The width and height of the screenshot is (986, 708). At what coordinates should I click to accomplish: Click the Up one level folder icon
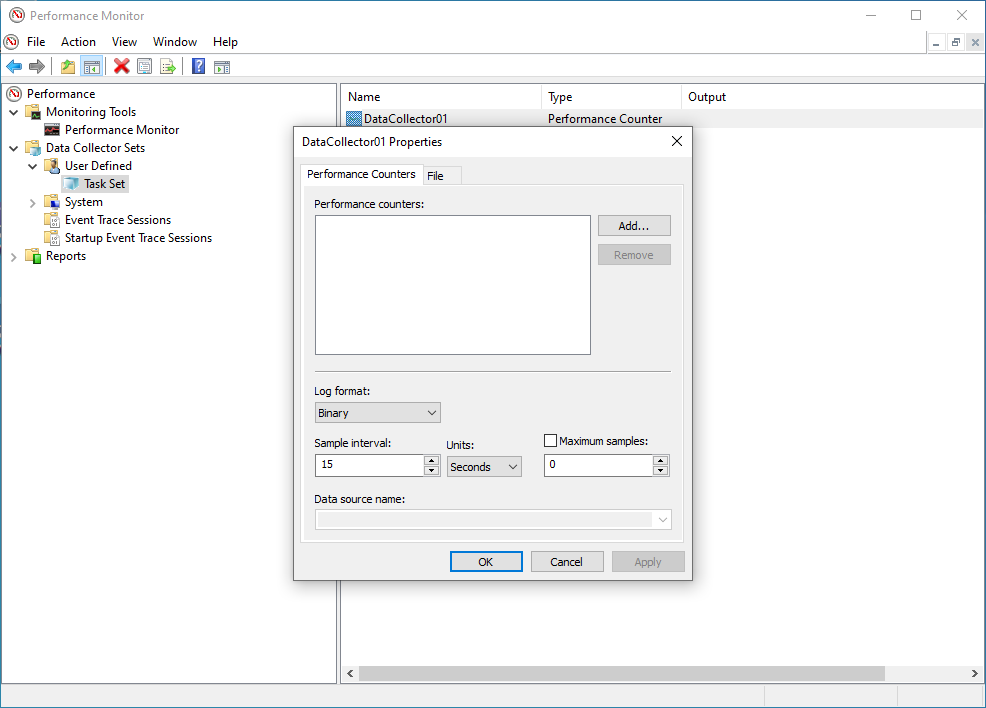pos(68,66)
